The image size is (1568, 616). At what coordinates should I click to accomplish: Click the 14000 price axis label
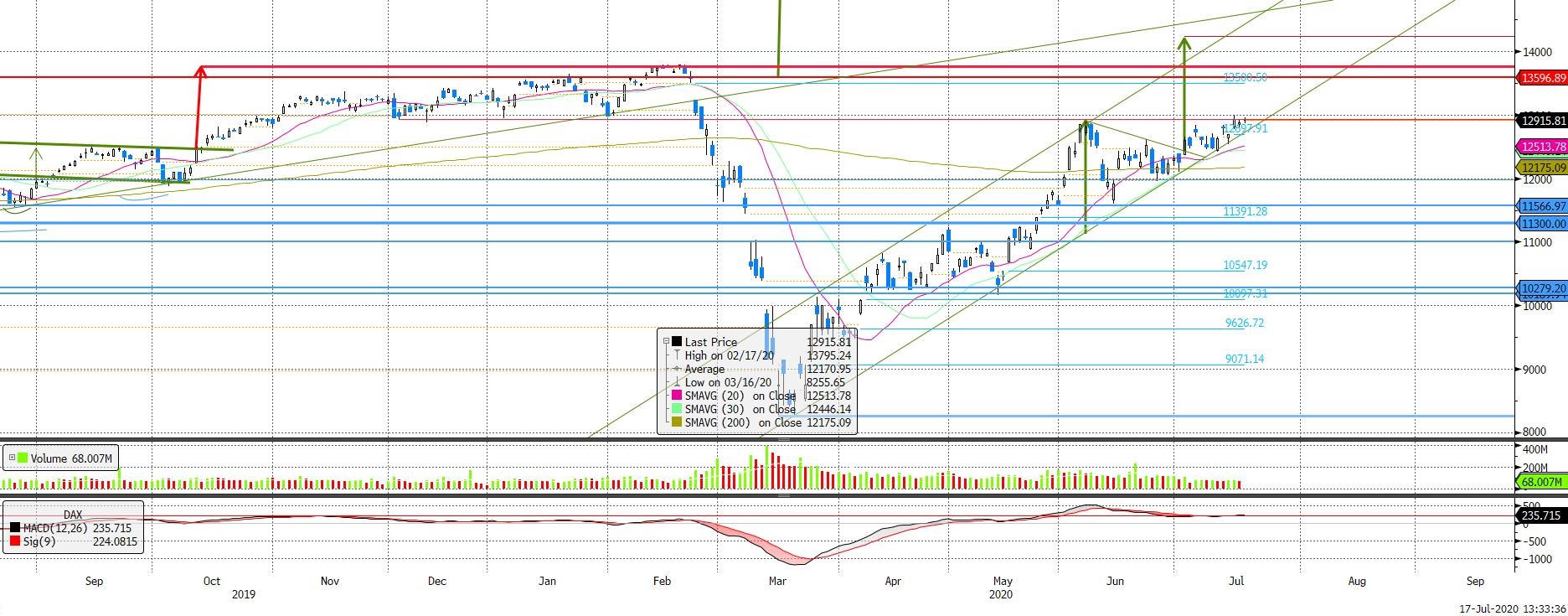[x=1537, y=52]
